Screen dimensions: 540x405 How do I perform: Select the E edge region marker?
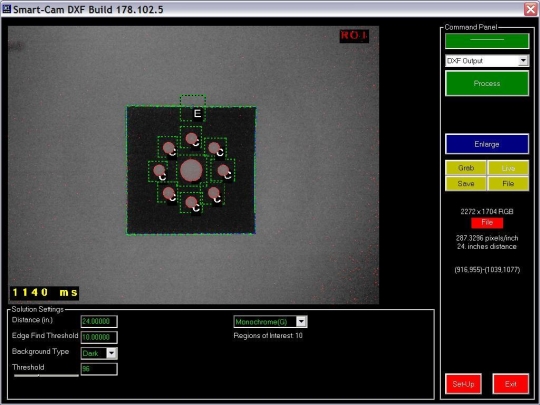197,113
